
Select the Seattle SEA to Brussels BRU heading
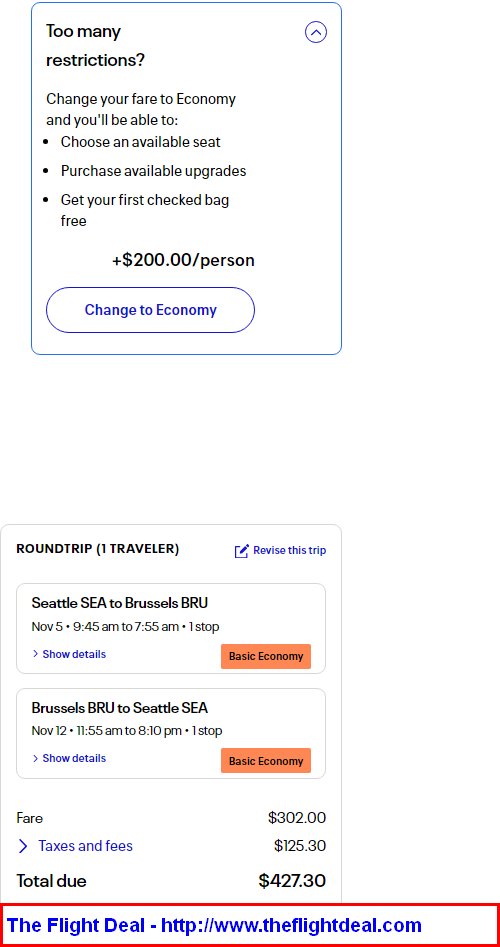click(120, 603)
